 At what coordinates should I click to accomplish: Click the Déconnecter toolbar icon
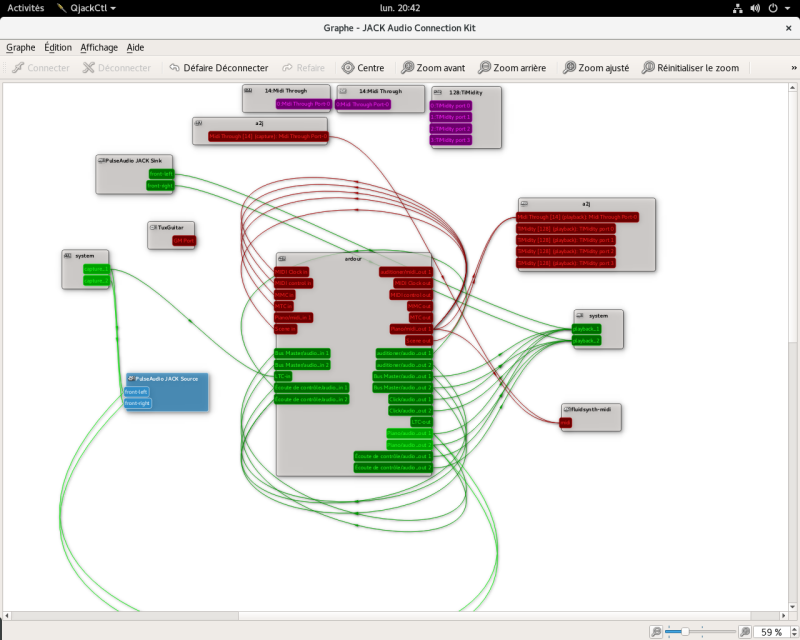click(x=89, y=67)
